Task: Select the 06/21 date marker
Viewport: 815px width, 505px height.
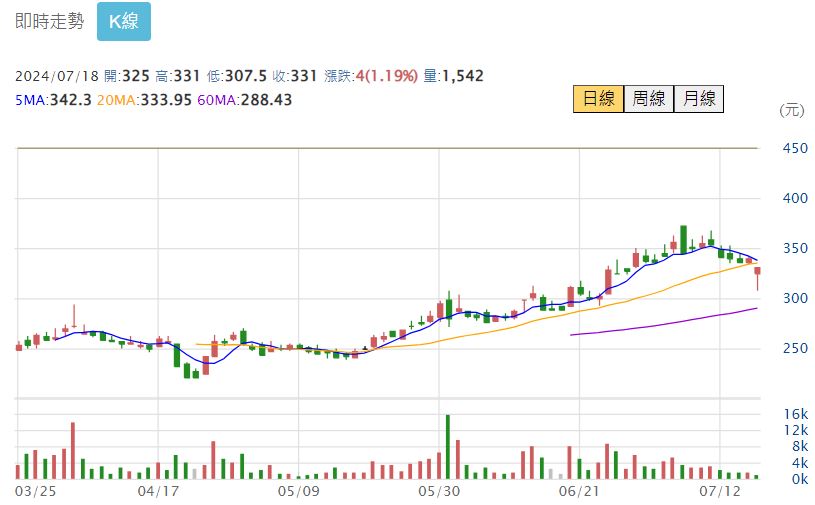Action: pyautogui.click(x=580, y=492)
